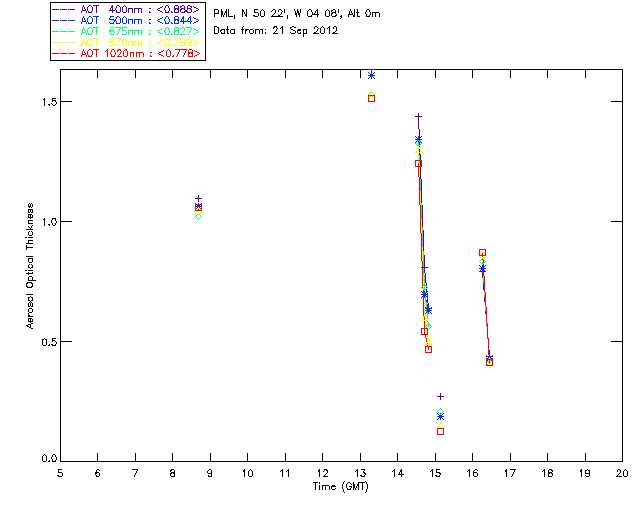Click the 'Aerosol Optical Thickness' y-axis title
The width and height of the screenshot is (640, 512).
pos(30,266)
